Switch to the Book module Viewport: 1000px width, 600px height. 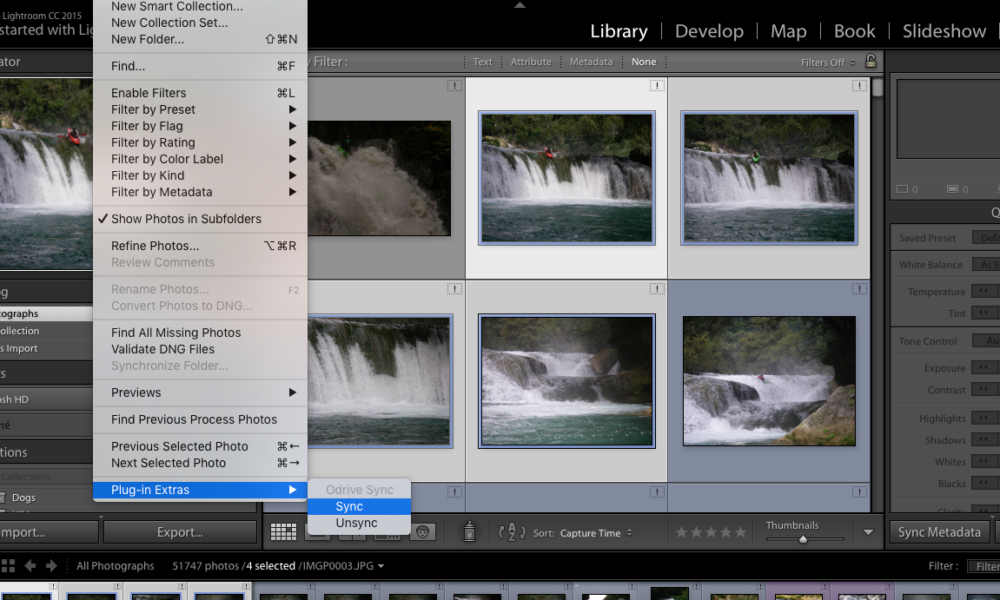coord(855,31)
